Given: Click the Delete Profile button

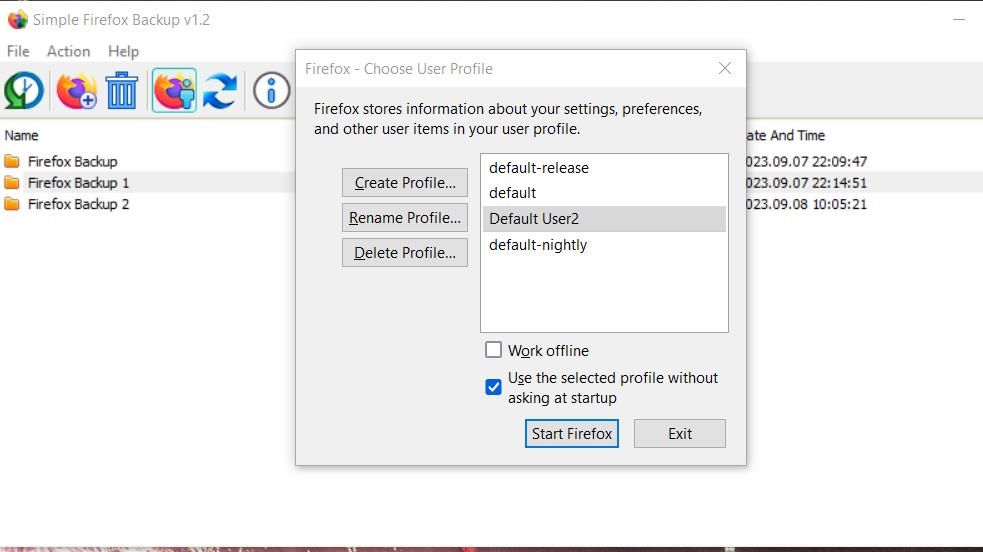Looking at the screenshot, I should coord(405,253).
